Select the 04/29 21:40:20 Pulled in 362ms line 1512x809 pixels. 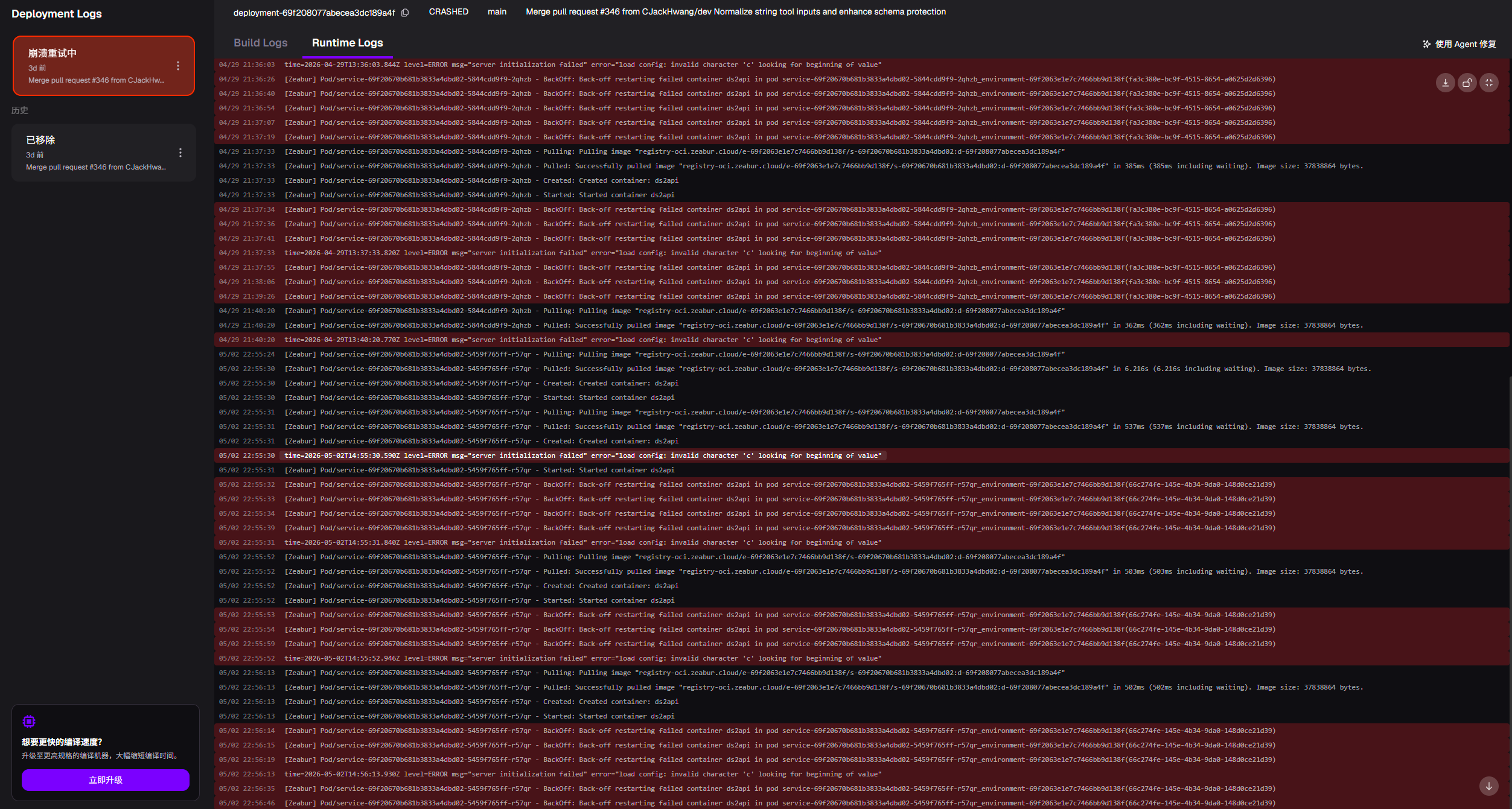click(862, 325)
